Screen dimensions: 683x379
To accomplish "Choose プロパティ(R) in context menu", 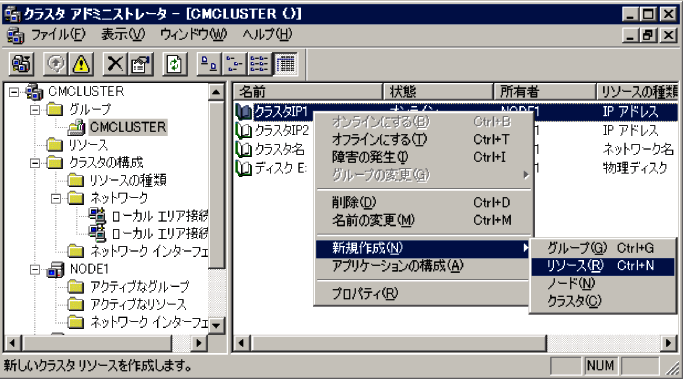I will point(423,294).
